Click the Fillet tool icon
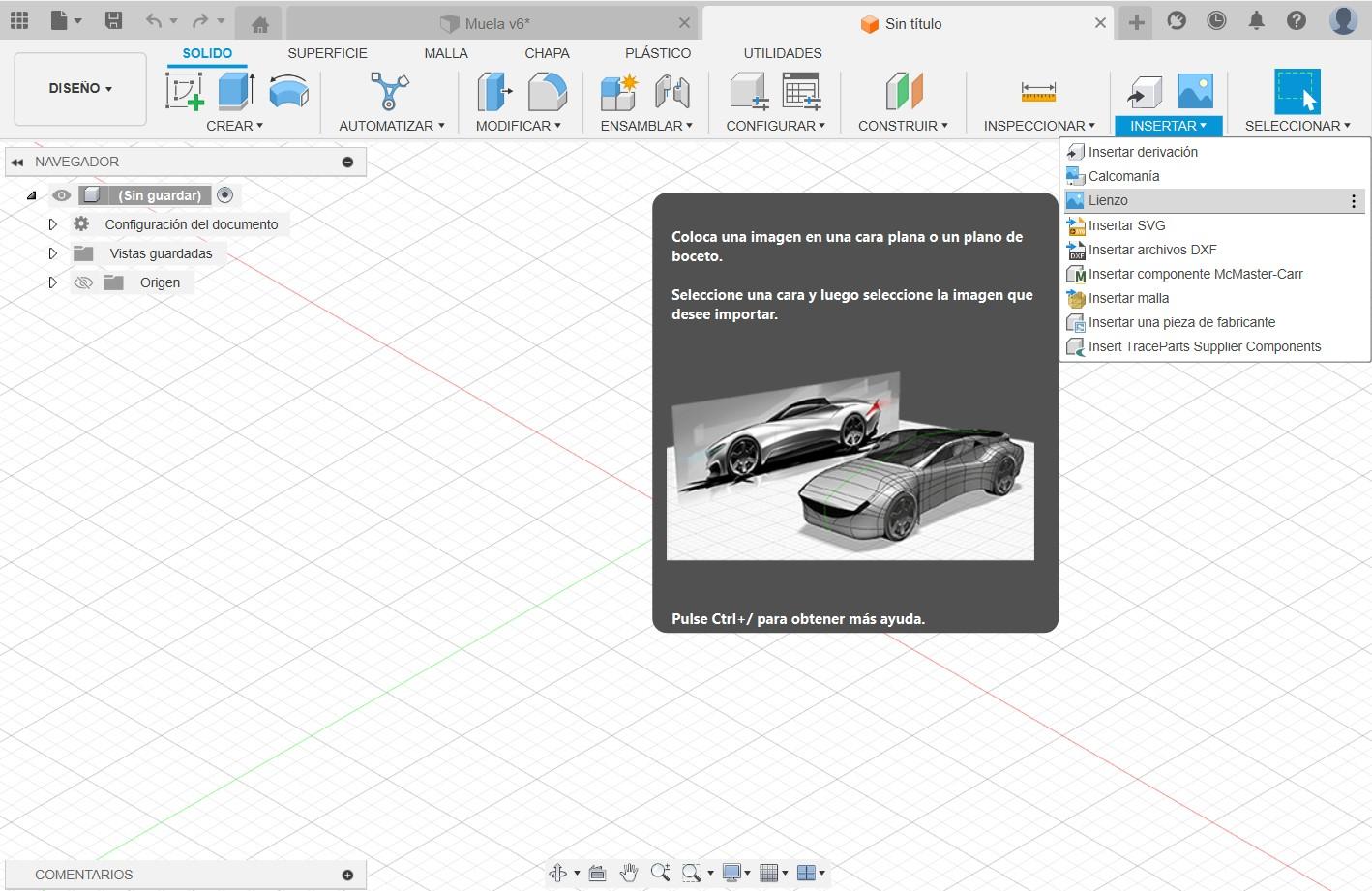Screen dimensions: 1372x891 (547, 92)
